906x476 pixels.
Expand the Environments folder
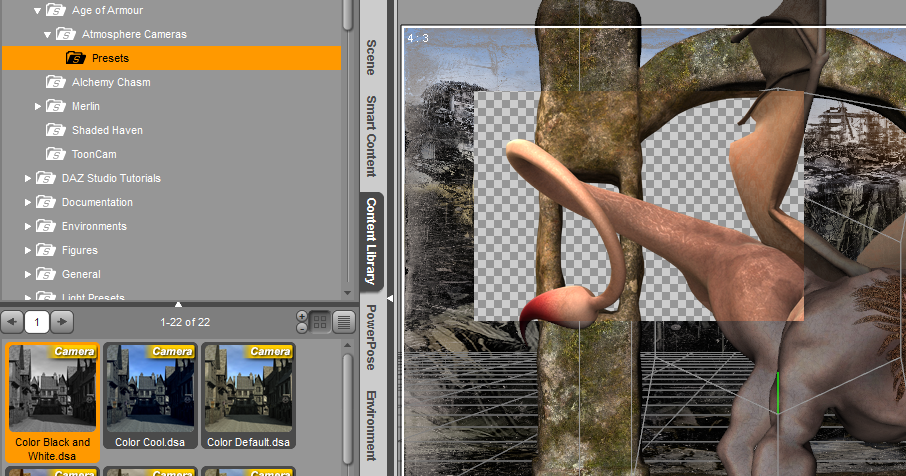click(x=28, y=226)
